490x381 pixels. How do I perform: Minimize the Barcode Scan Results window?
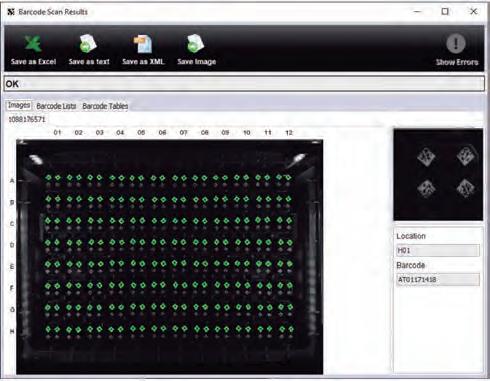[x=417, y=12]
